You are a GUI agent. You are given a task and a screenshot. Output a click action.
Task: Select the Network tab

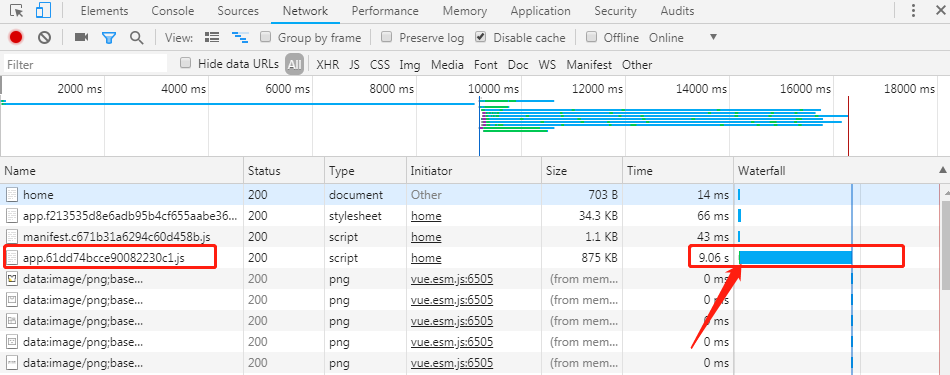pos(305,11)
